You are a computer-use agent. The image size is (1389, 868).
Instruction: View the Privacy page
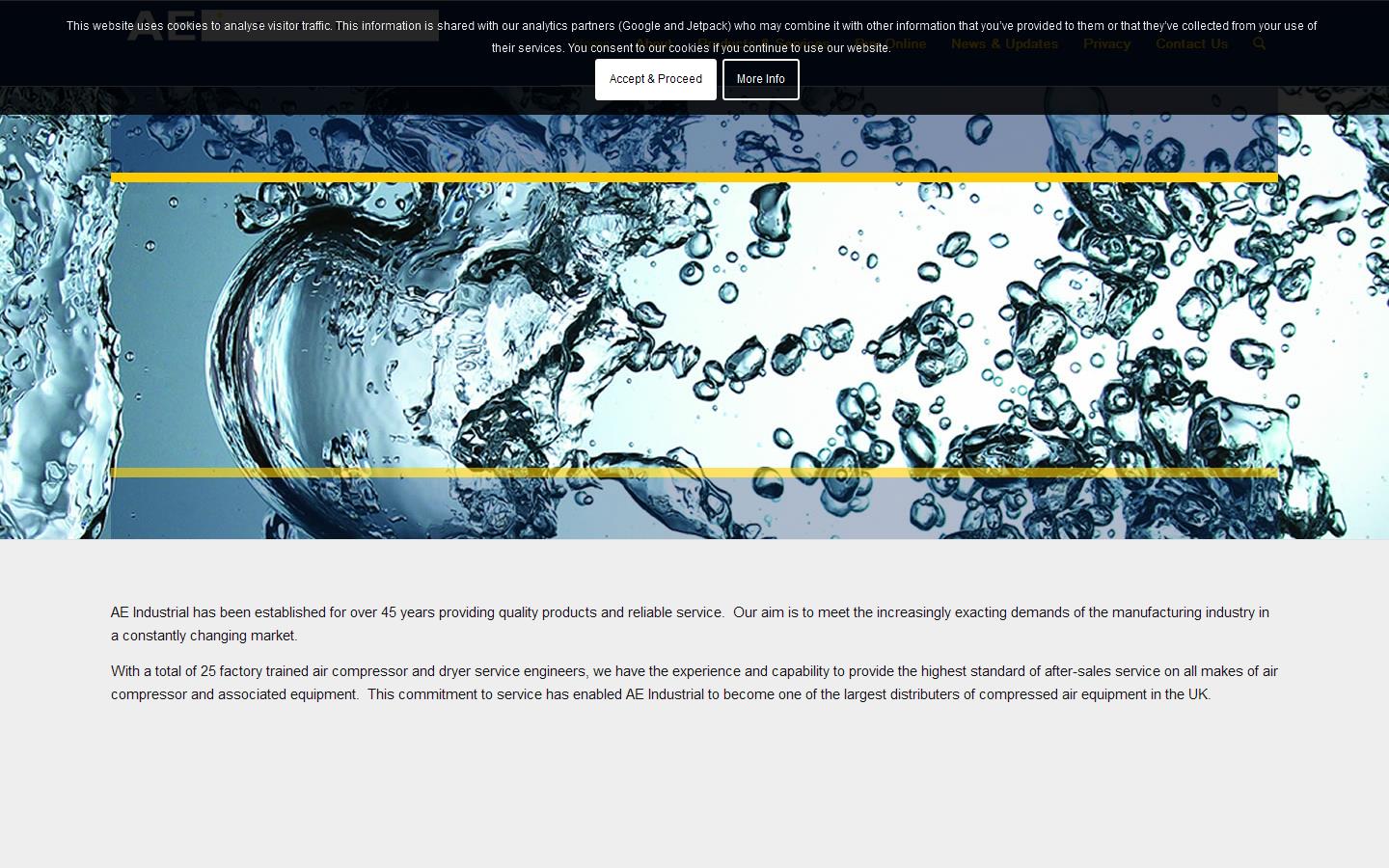tap(1106, 44)
